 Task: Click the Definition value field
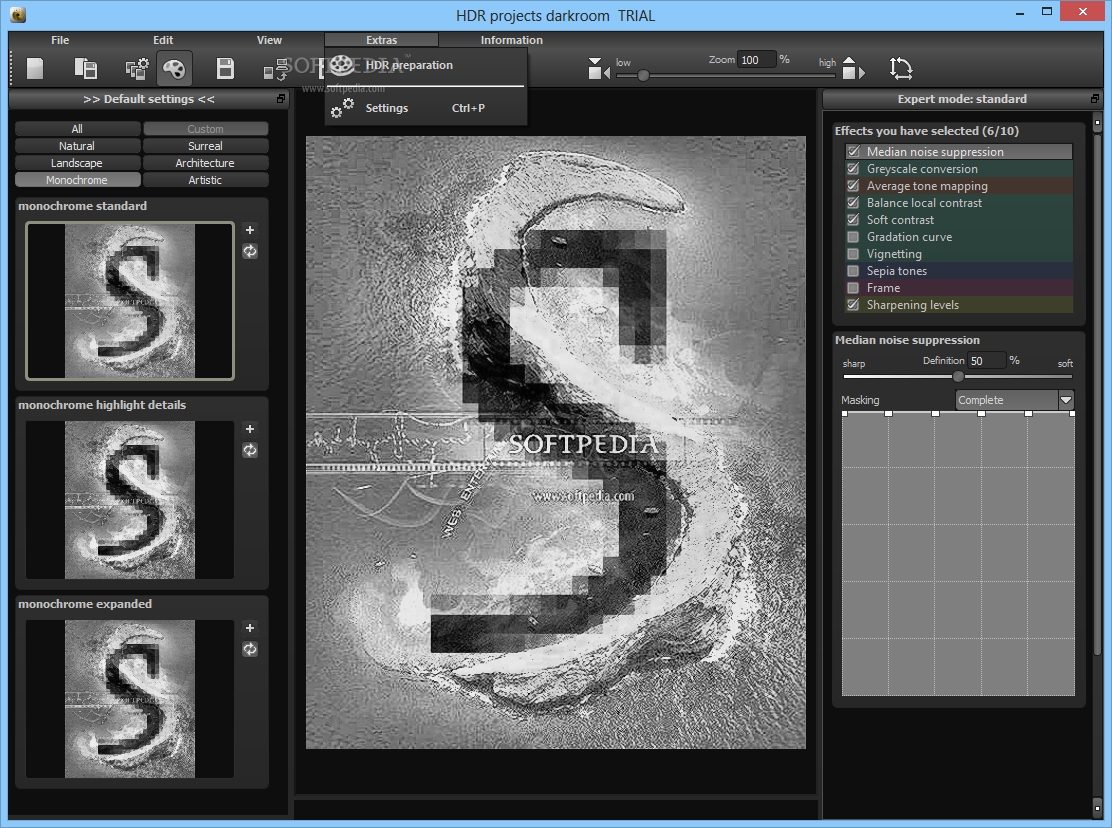click(x=986, y=361)
